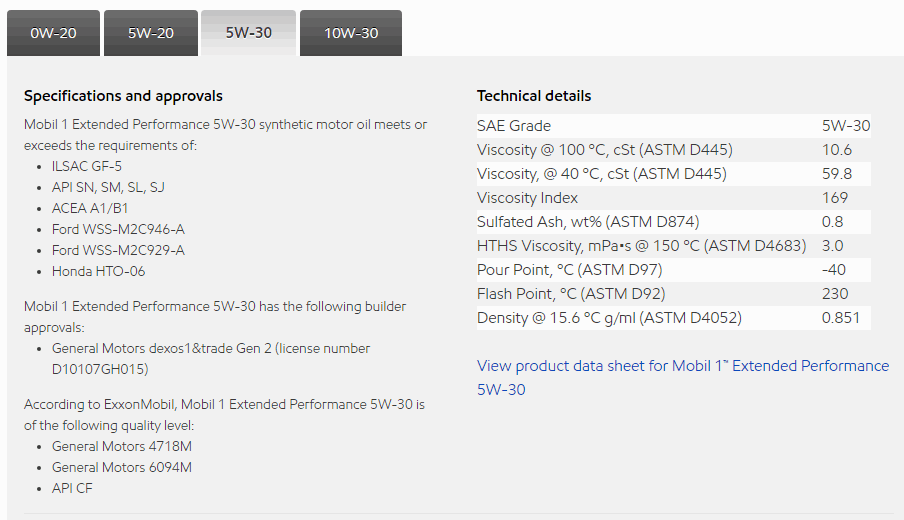Click the ACEA A1/B1 list item
Image resolution: width=904 pixels, height=520 pixels.
point(92,208)
